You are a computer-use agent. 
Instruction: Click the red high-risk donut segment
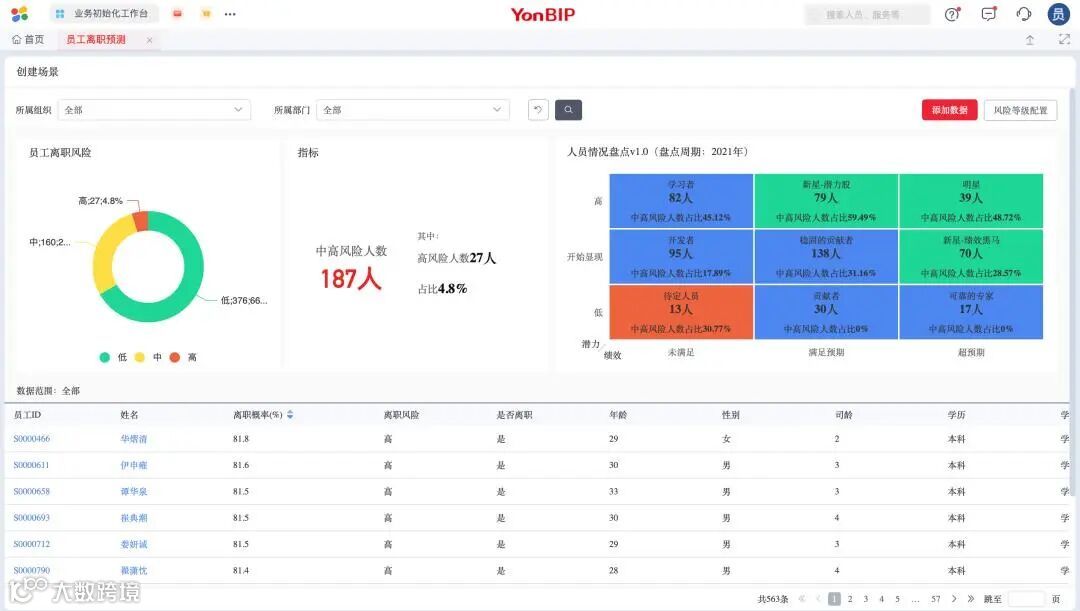[141, 221]
